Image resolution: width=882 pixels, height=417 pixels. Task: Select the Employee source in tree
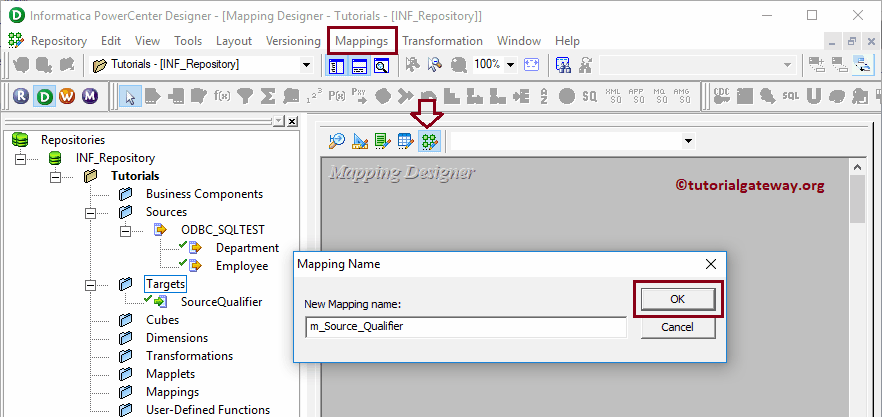click(x=242, y=266)
